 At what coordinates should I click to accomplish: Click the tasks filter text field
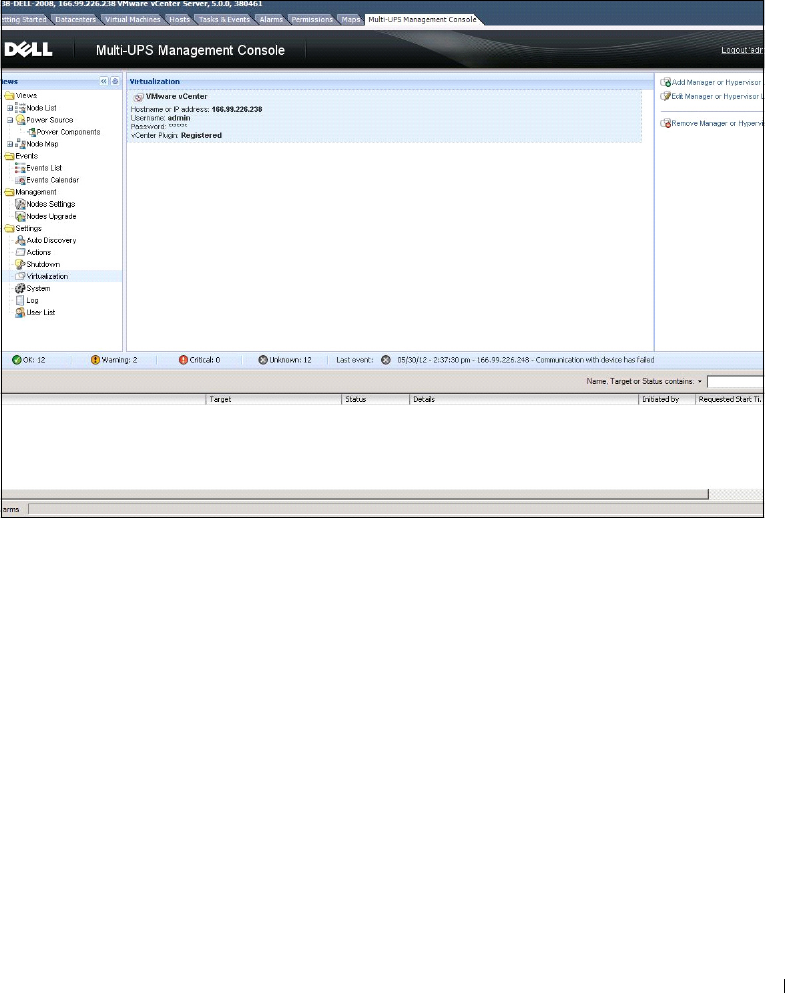pos(735,382)
